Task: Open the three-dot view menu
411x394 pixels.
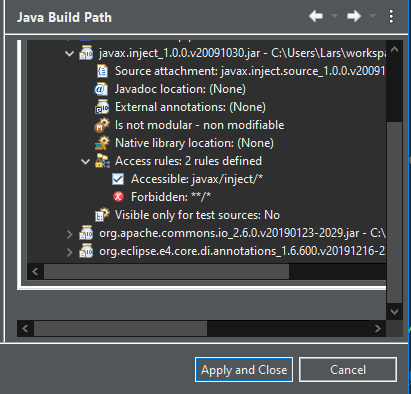Action: coord(391,16)
